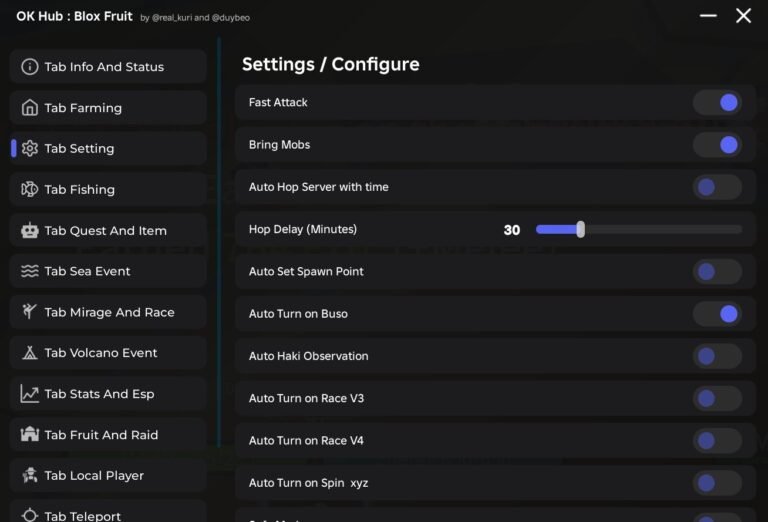Viewport: 768px width, 522px height.
Task: Click the house icon for Farming
Action: pos(29,108)
